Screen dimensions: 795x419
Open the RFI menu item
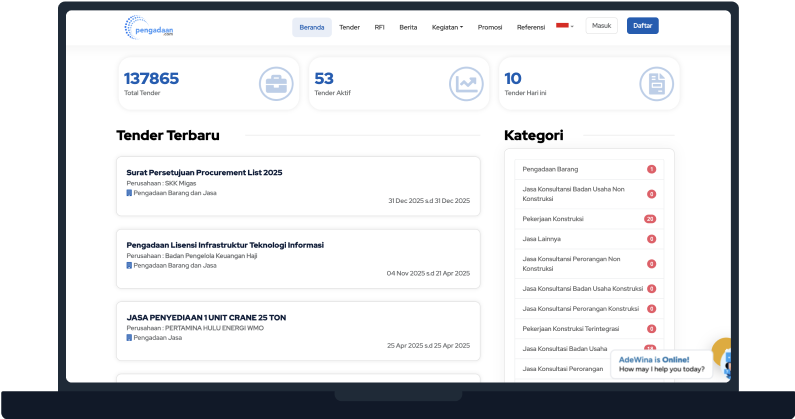tap(379, 27)
